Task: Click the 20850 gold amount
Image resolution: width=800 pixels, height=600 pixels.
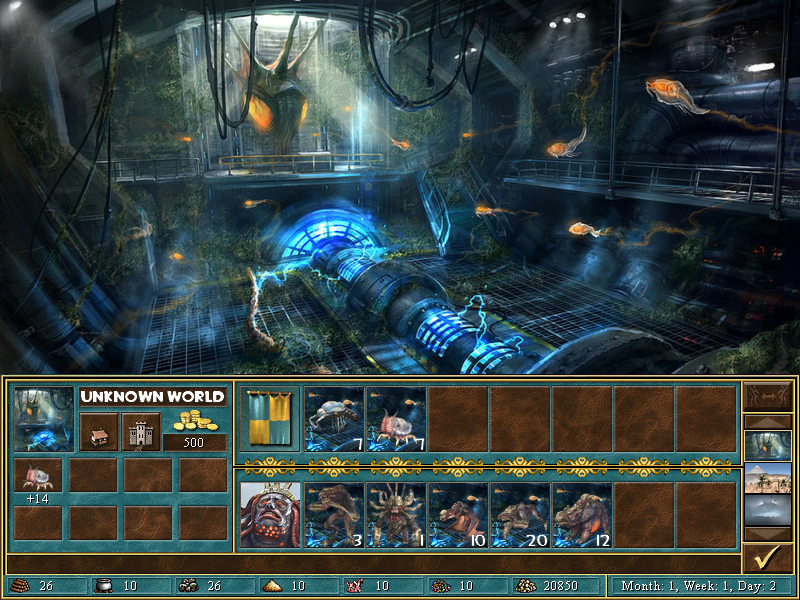Action: [560, 586]
